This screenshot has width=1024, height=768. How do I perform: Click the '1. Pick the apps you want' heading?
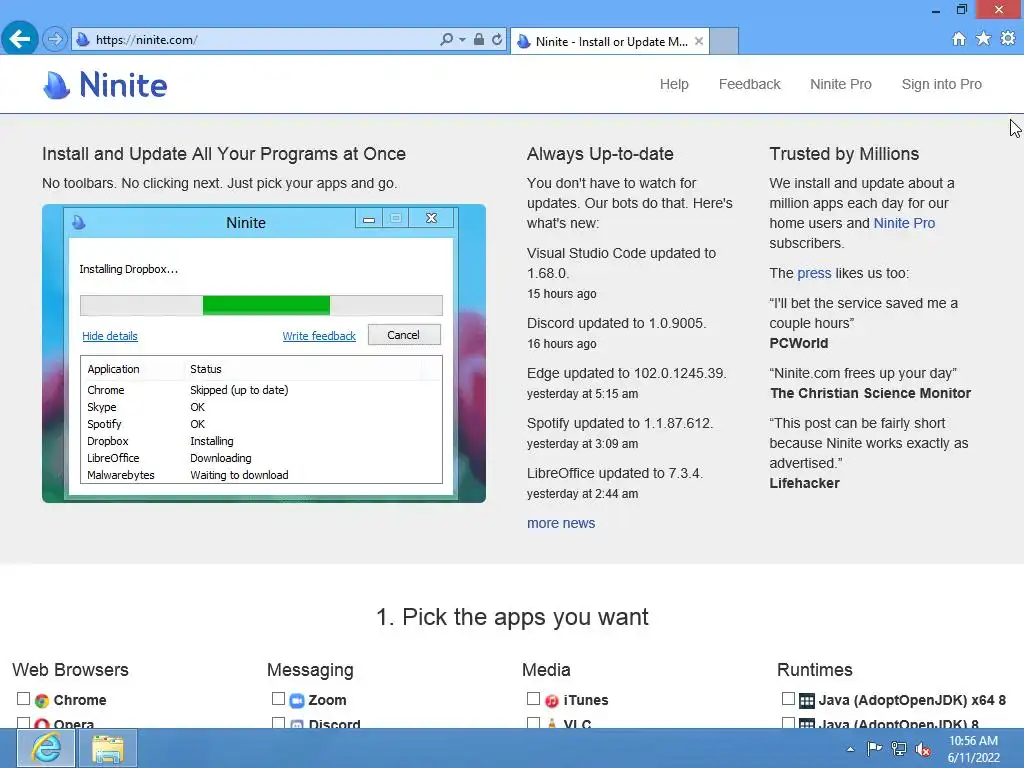pyautogui.click(x=512, y=616)
